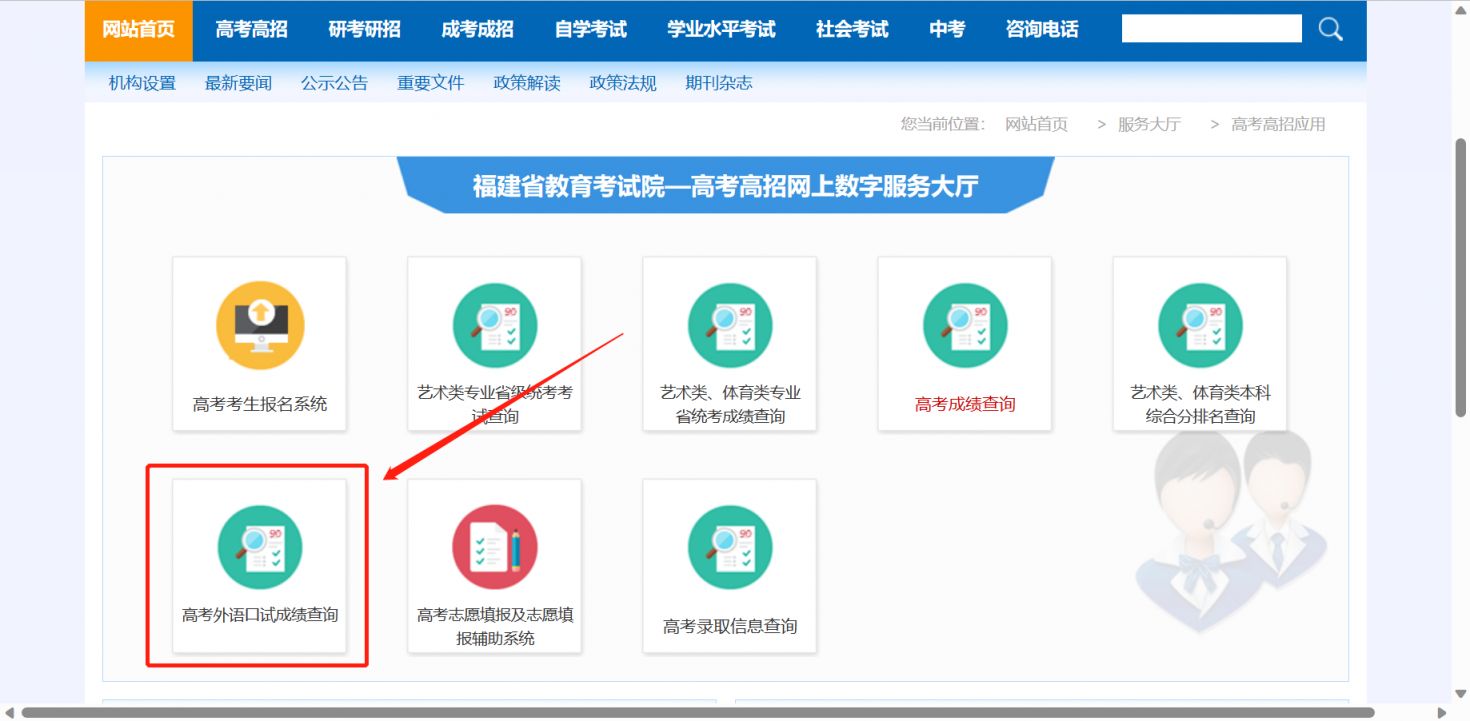
Task: Click 高考录取信息查询 text label
Action: click(x=730, y=626)
